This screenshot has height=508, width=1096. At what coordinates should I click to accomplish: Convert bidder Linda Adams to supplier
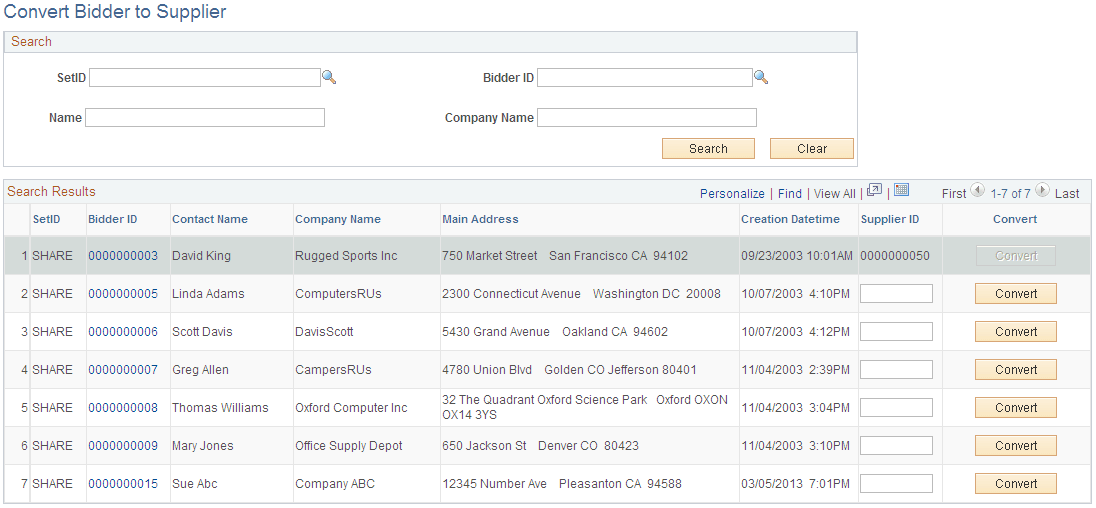coord(1016,293)
